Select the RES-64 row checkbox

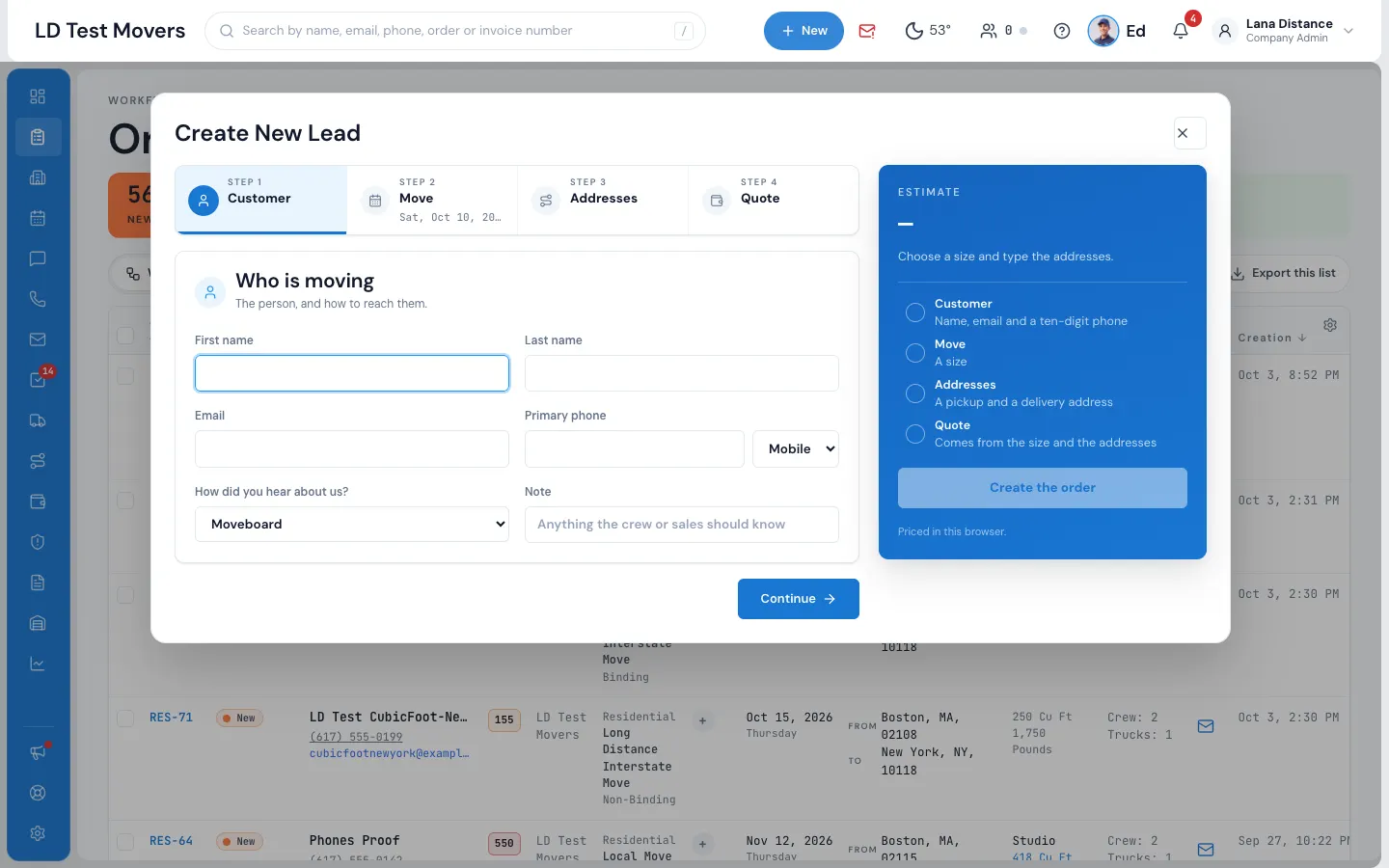[125, 842]
